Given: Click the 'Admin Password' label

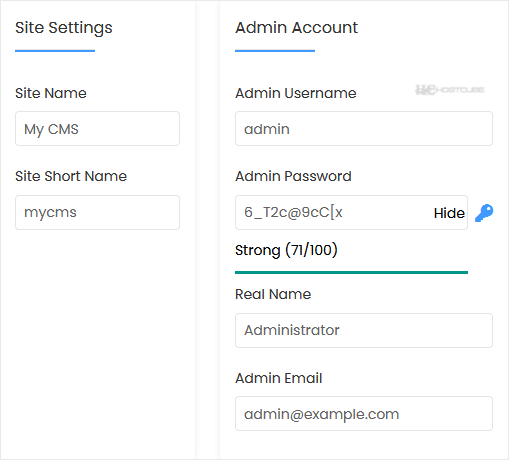Looking at the screenshot, I should click(x=293, y=176).
